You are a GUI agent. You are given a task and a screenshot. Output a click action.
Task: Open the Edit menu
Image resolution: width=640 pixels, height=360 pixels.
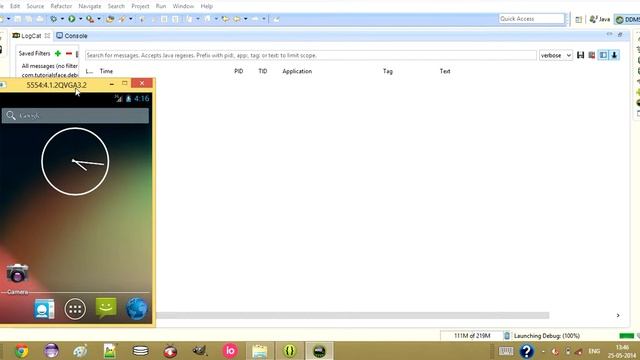(x=15, y=6)
